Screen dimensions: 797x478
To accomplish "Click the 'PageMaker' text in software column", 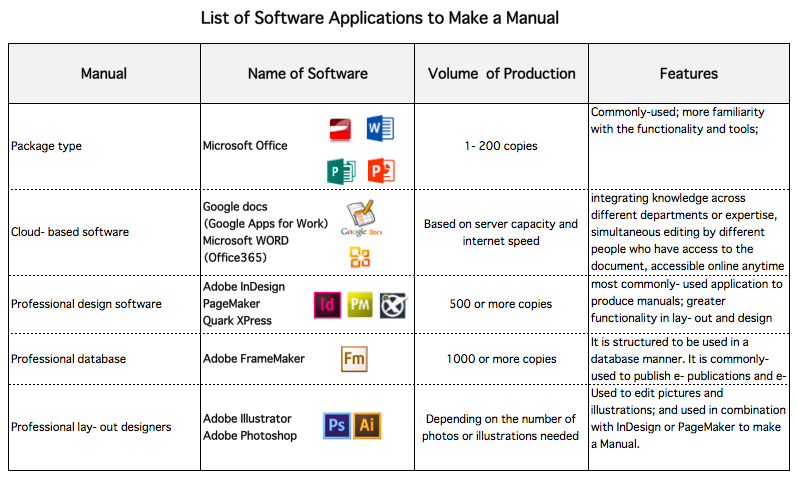I will [x=231, y=304].
